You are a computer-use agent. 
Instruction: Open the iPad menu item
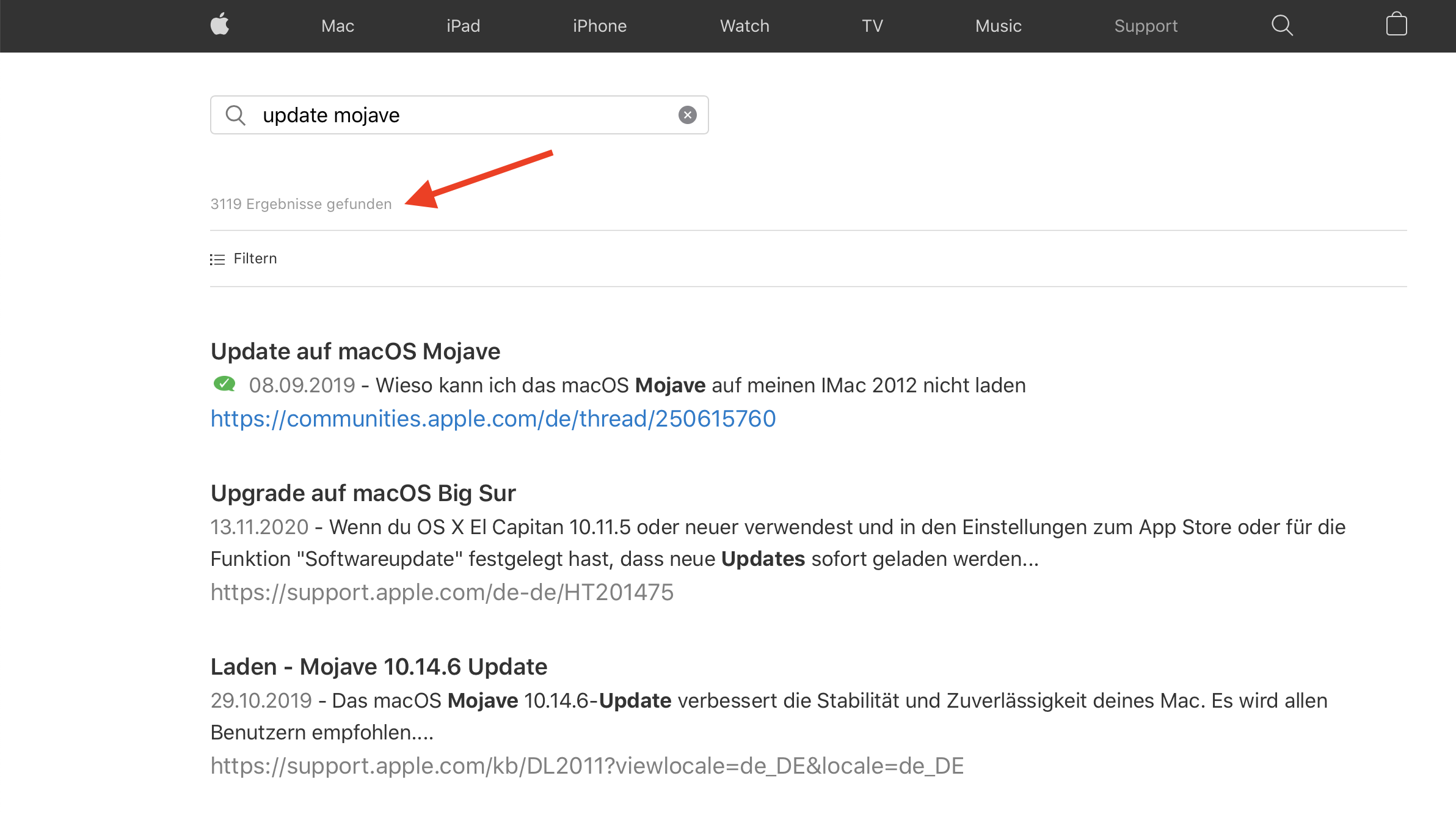pos(463,26)
